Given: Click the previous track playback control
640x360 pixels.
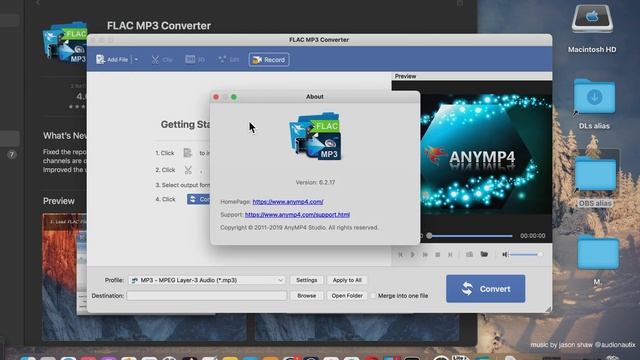Looking at the screenshot, I should pos(400,254).
